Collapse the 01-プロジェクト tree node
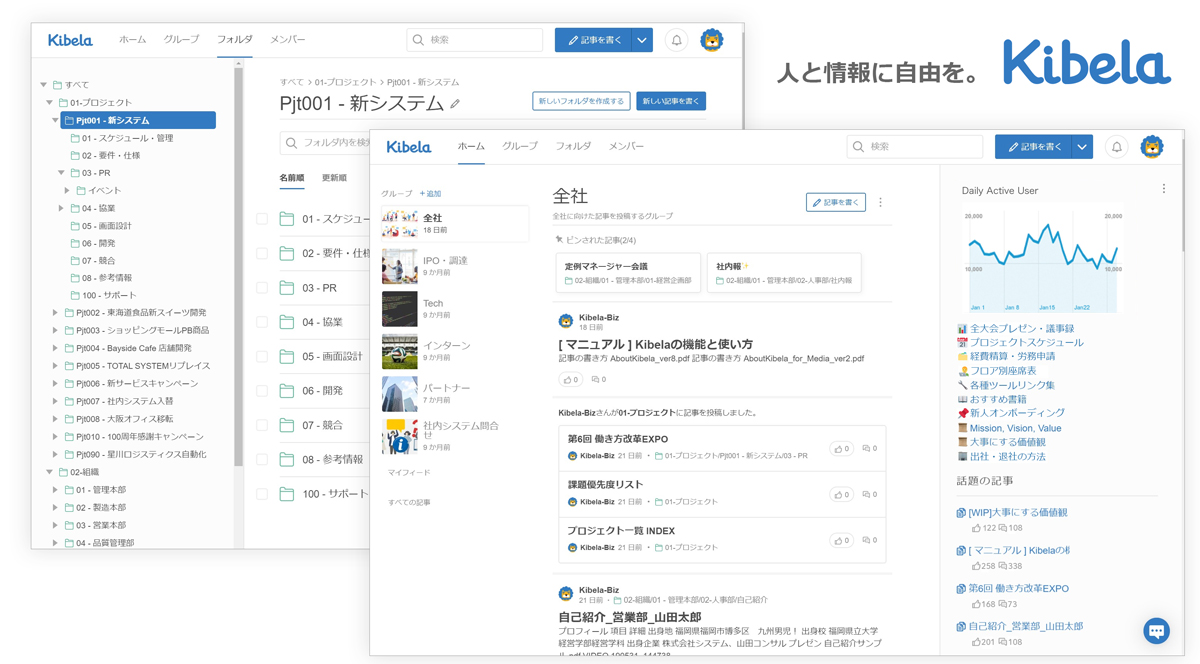This screenshot has width=1200, height=664. (x=50, y=103)
